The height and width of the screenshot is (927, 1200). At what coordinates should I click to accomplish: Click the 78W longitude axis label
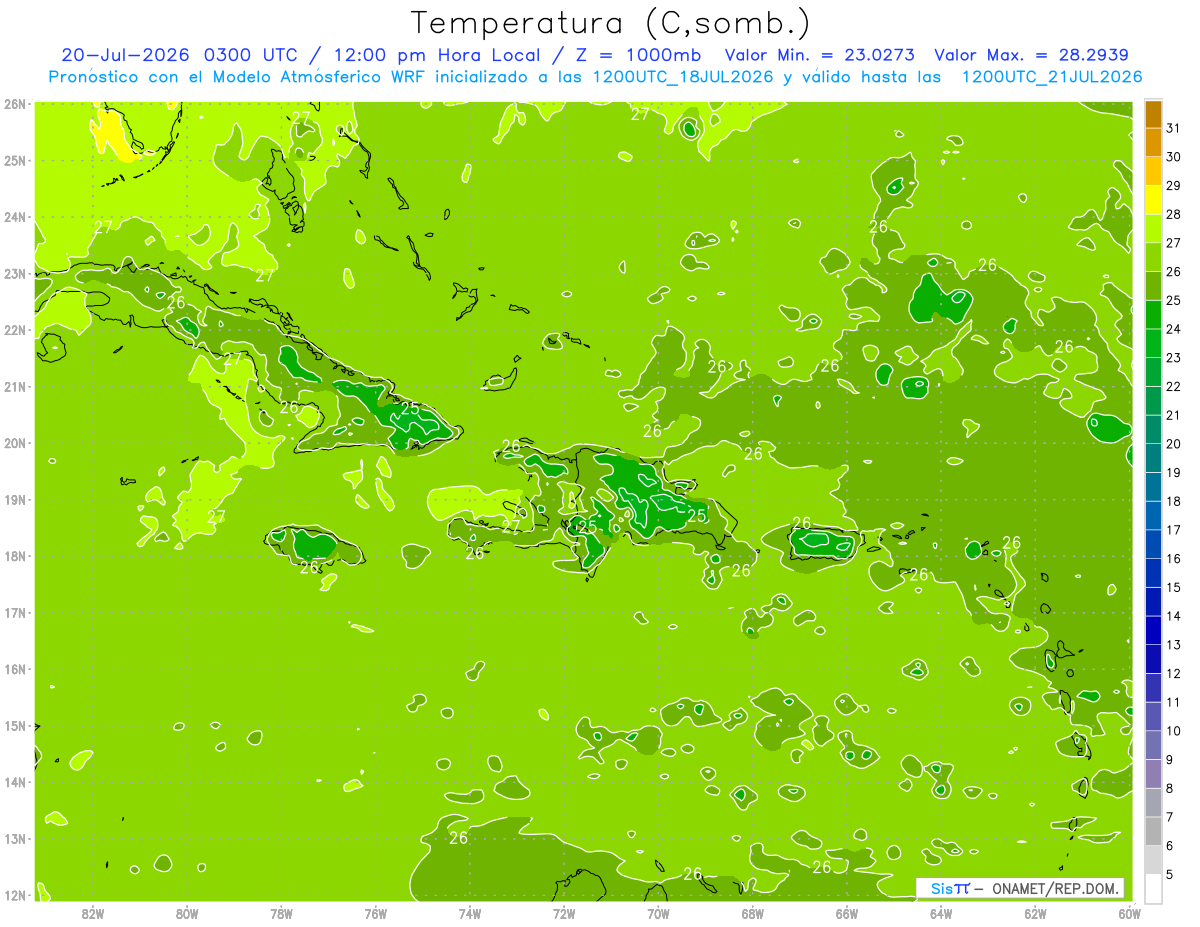click(x=281, y=913)
